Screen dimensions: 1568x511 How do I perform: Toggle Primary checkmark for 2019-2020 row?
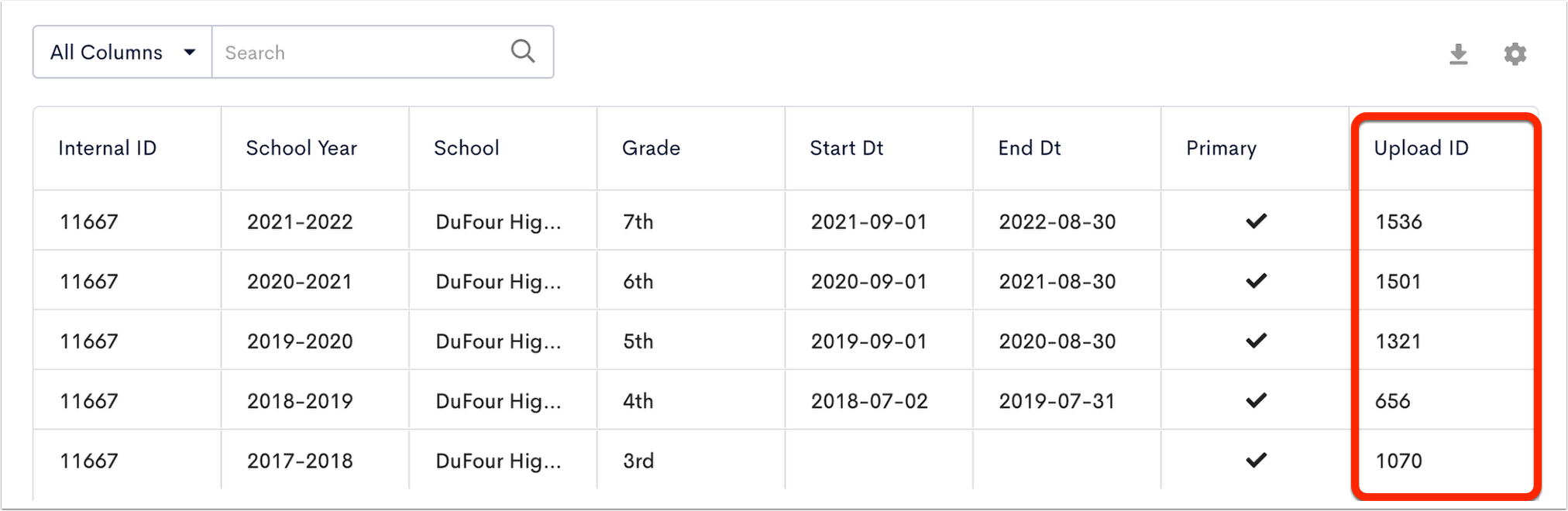1256,341
